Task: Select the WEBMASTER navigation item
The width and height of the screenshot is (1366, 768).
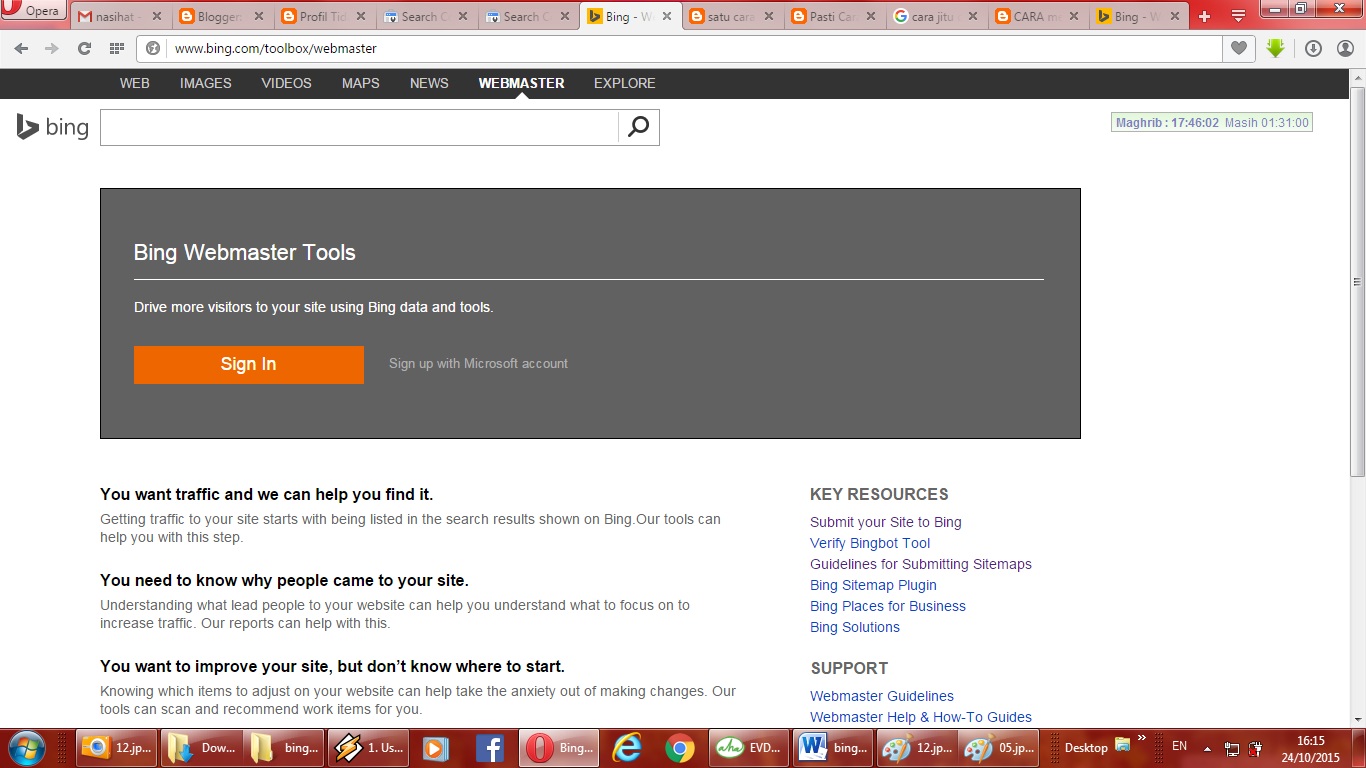Action: click(x=521, y=83)
